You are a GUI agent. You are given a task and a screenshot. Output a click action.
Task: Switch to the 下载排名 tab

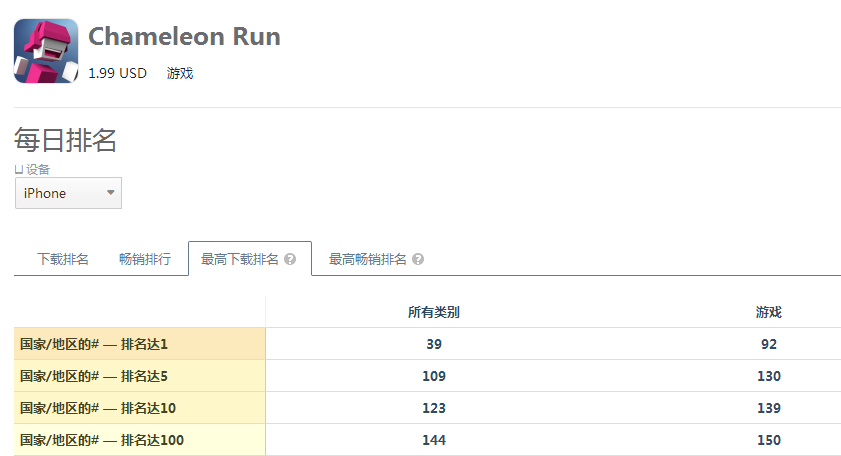[63, 260]
